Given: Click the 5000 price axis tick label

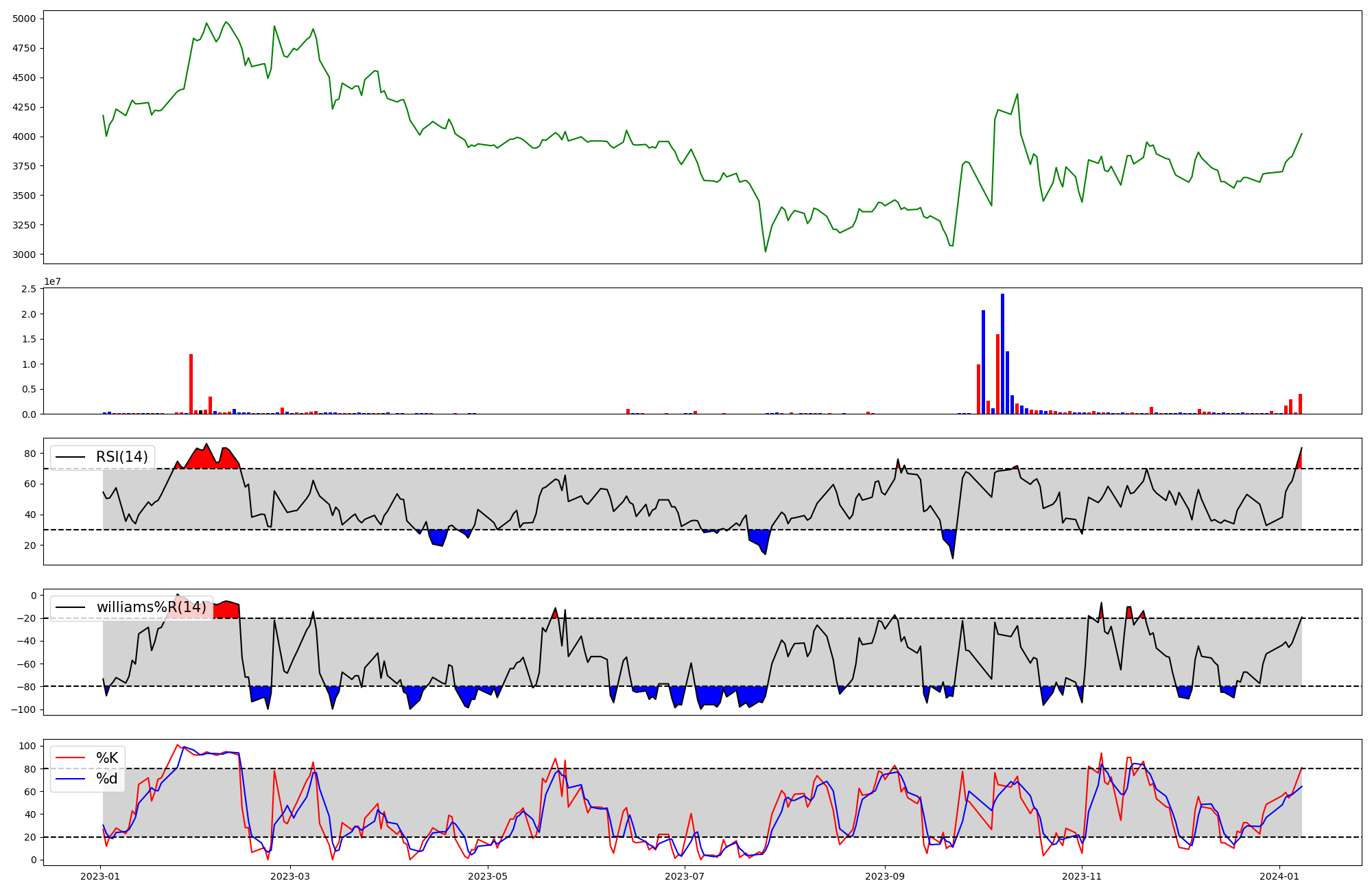Looking at the screenshot, I should click(25, 19).
